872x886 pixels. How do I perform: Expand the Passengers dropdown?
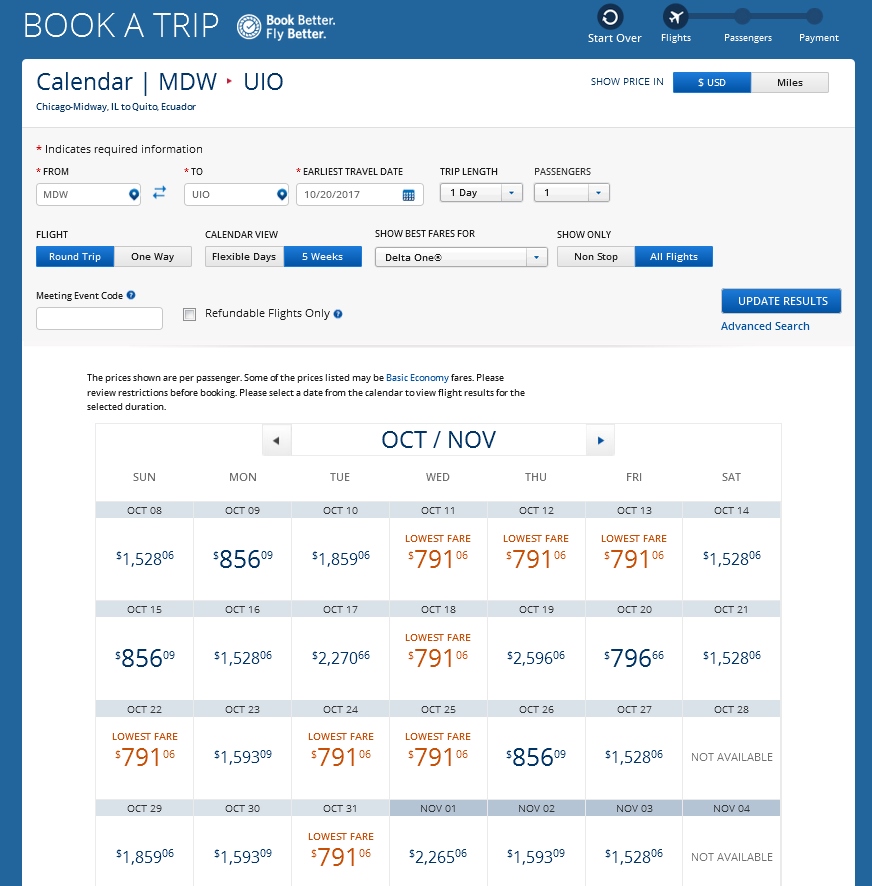pyautogui.click(x=597, y=193)
